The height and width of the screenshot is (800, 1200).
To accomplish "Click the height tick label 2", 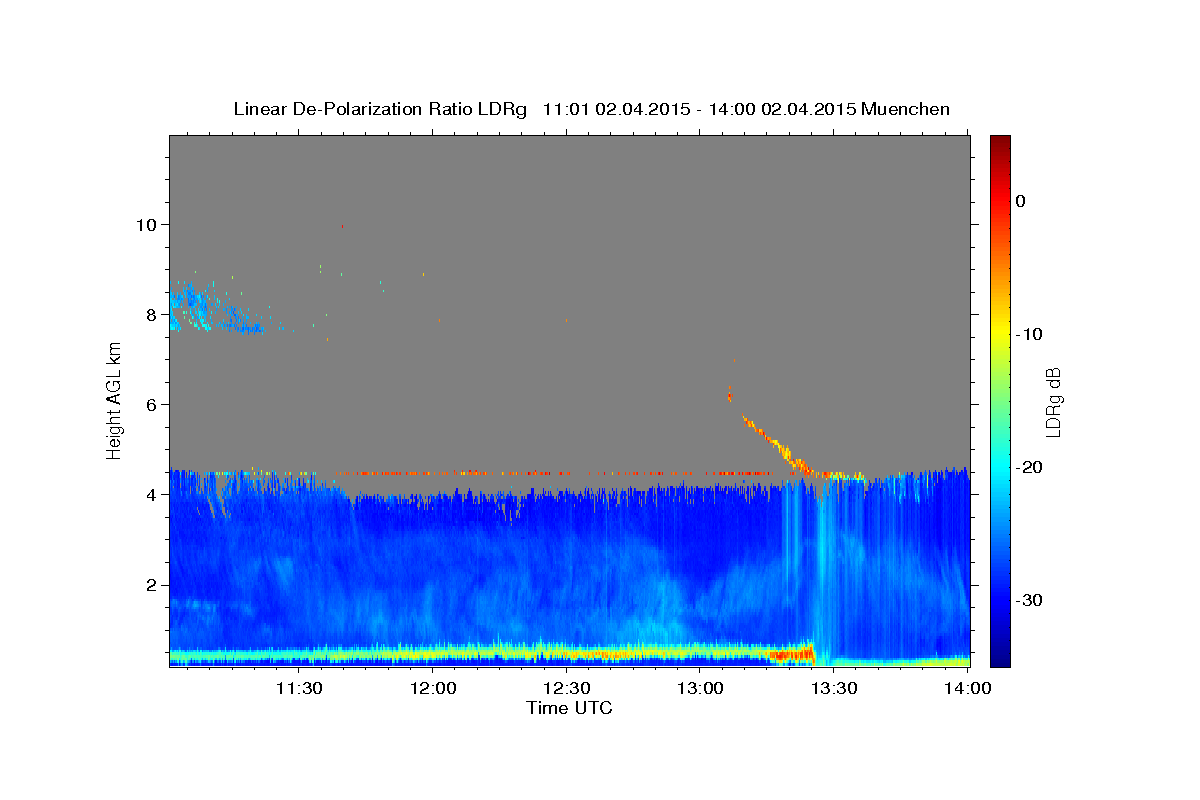I will 153,585.
